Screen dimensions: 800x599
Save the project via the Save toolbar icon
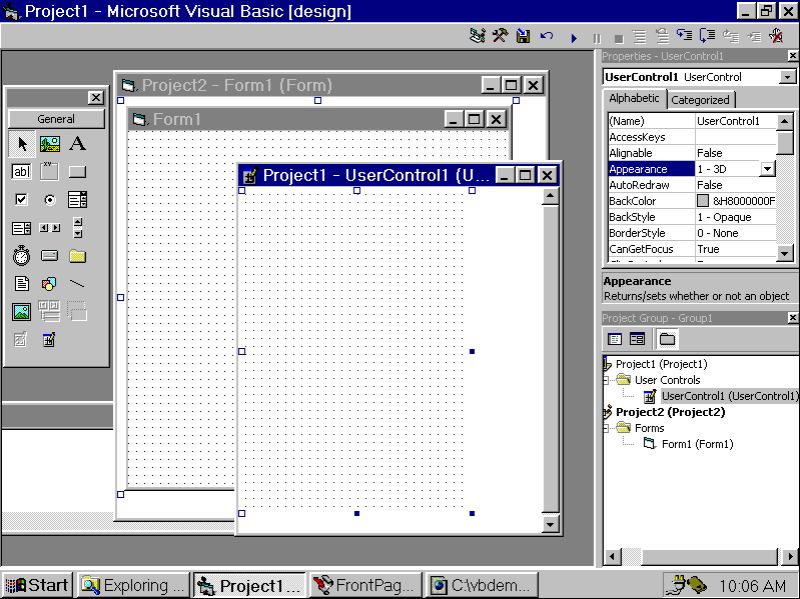pyautogui.click(x=522, y=37)
